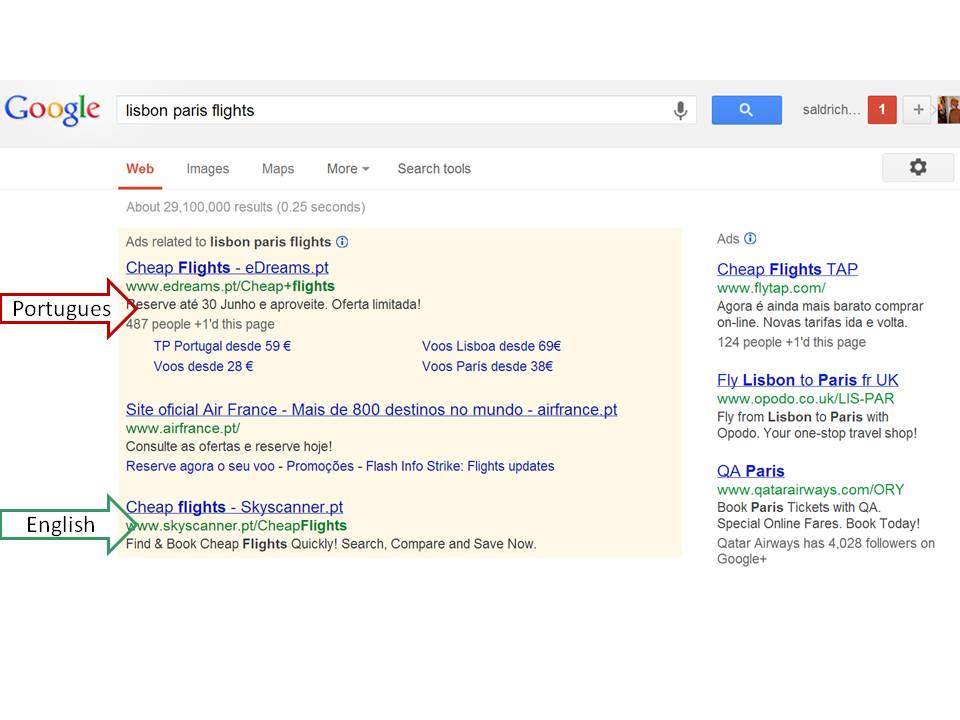Select the Web tab

tap(140, 169)
